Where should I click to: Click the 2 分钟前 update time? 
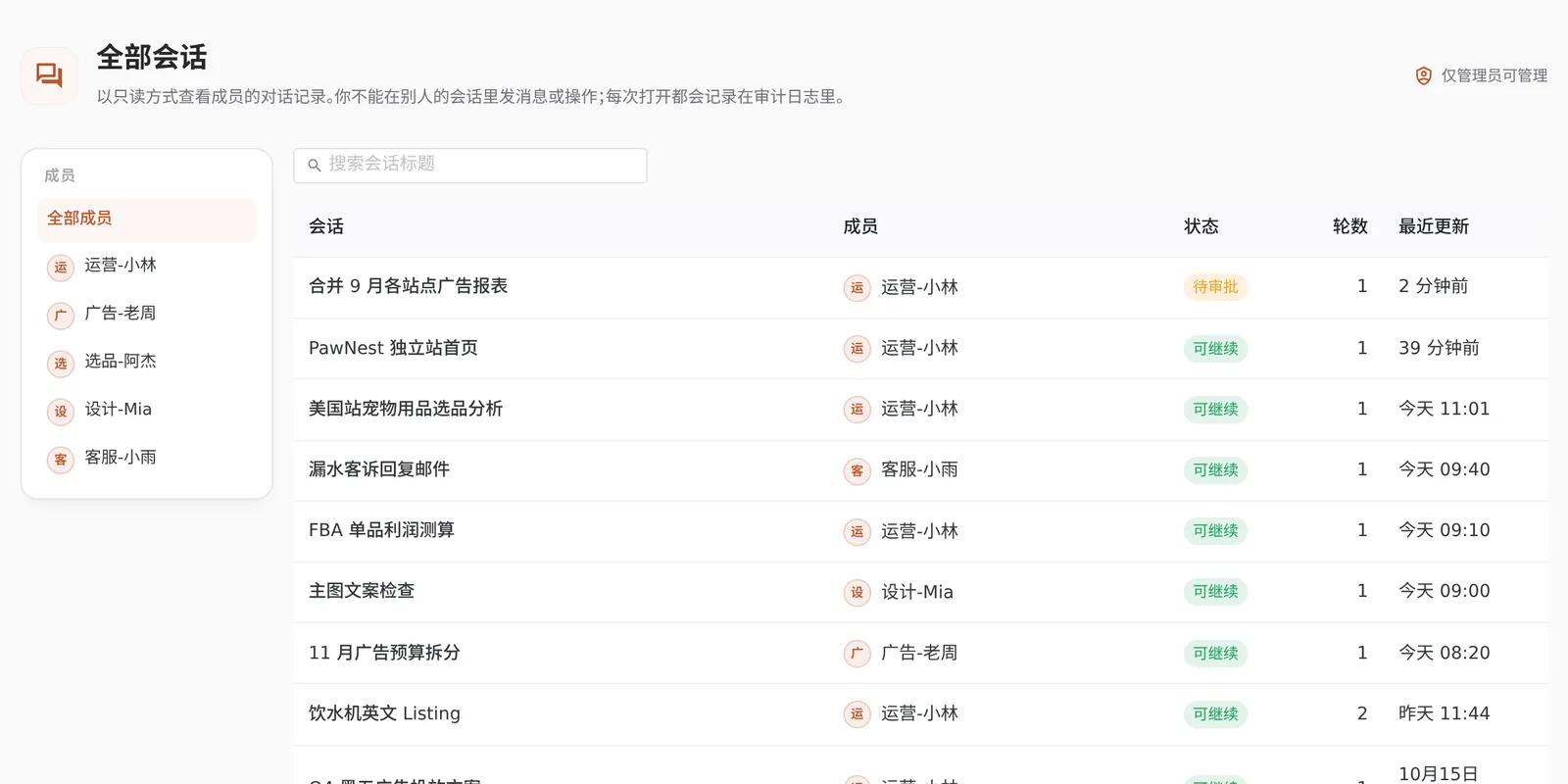point(1434,286)
